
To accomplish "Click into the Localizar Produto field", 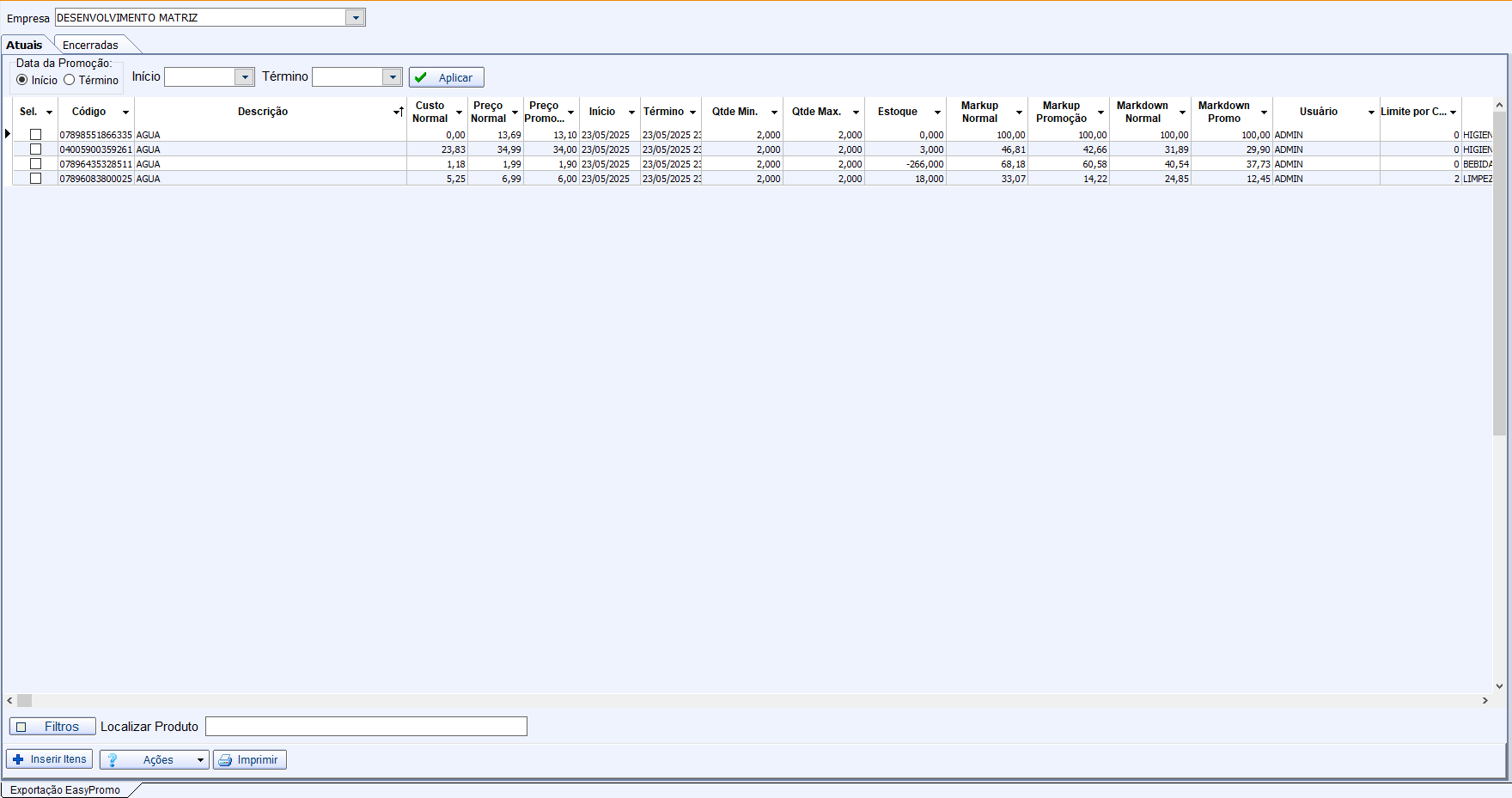I will pos(366,727).
